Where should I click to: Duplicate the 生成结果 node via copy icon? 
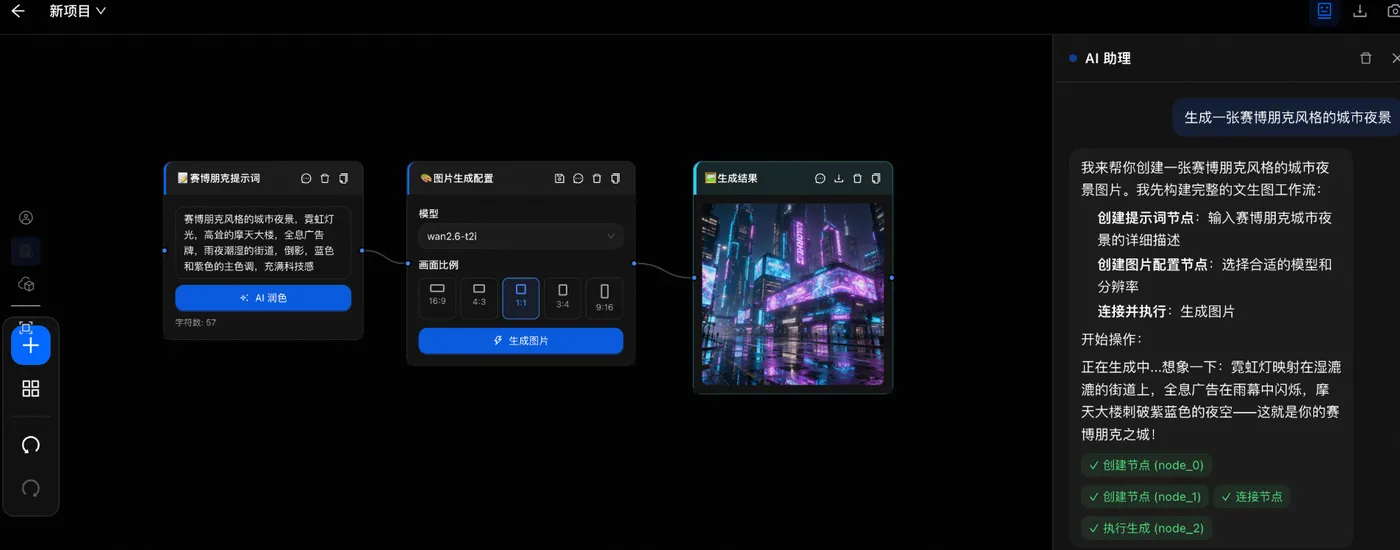coord(876,178)
